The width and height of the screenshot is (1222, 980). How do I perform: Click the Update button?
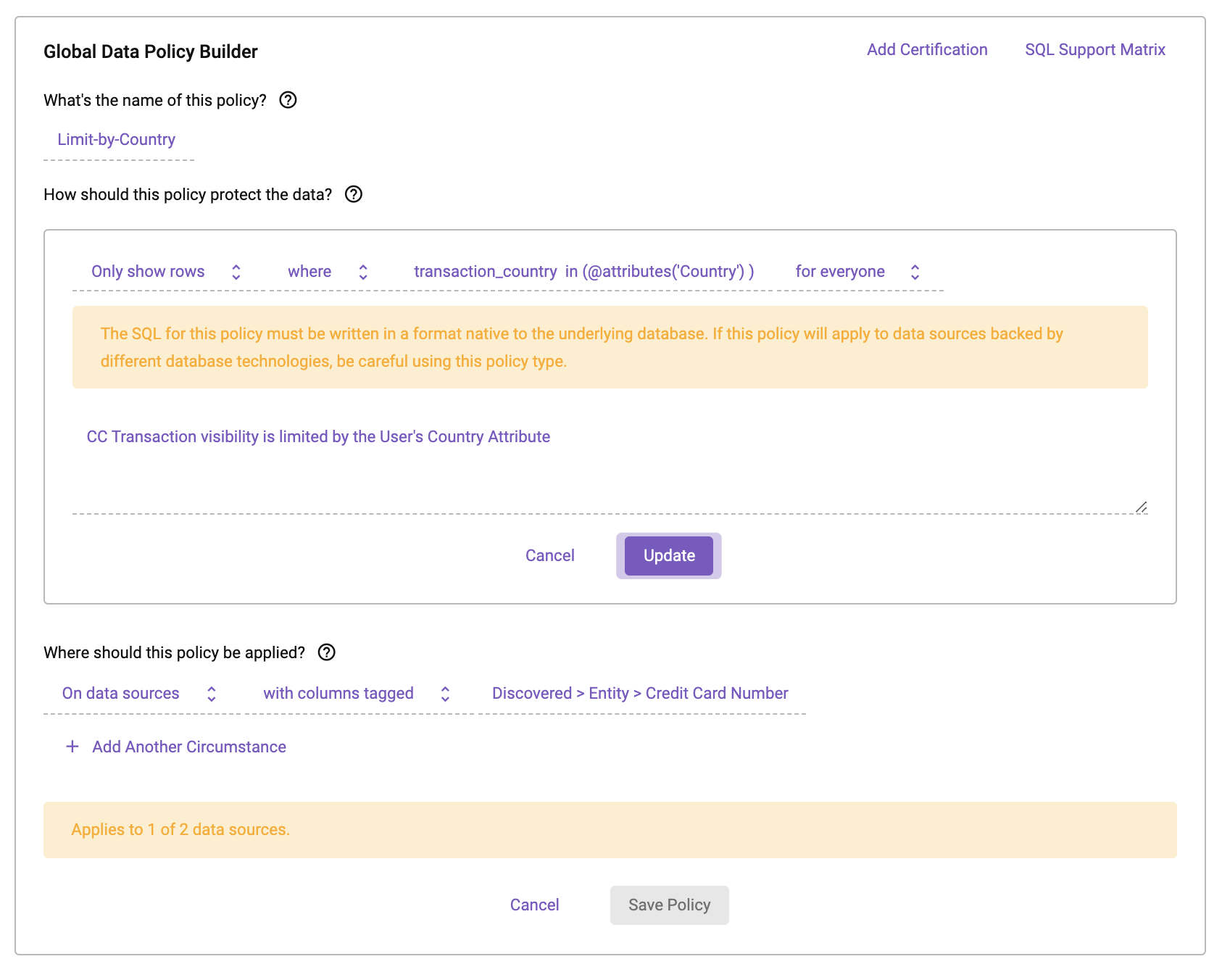[669, 556]
